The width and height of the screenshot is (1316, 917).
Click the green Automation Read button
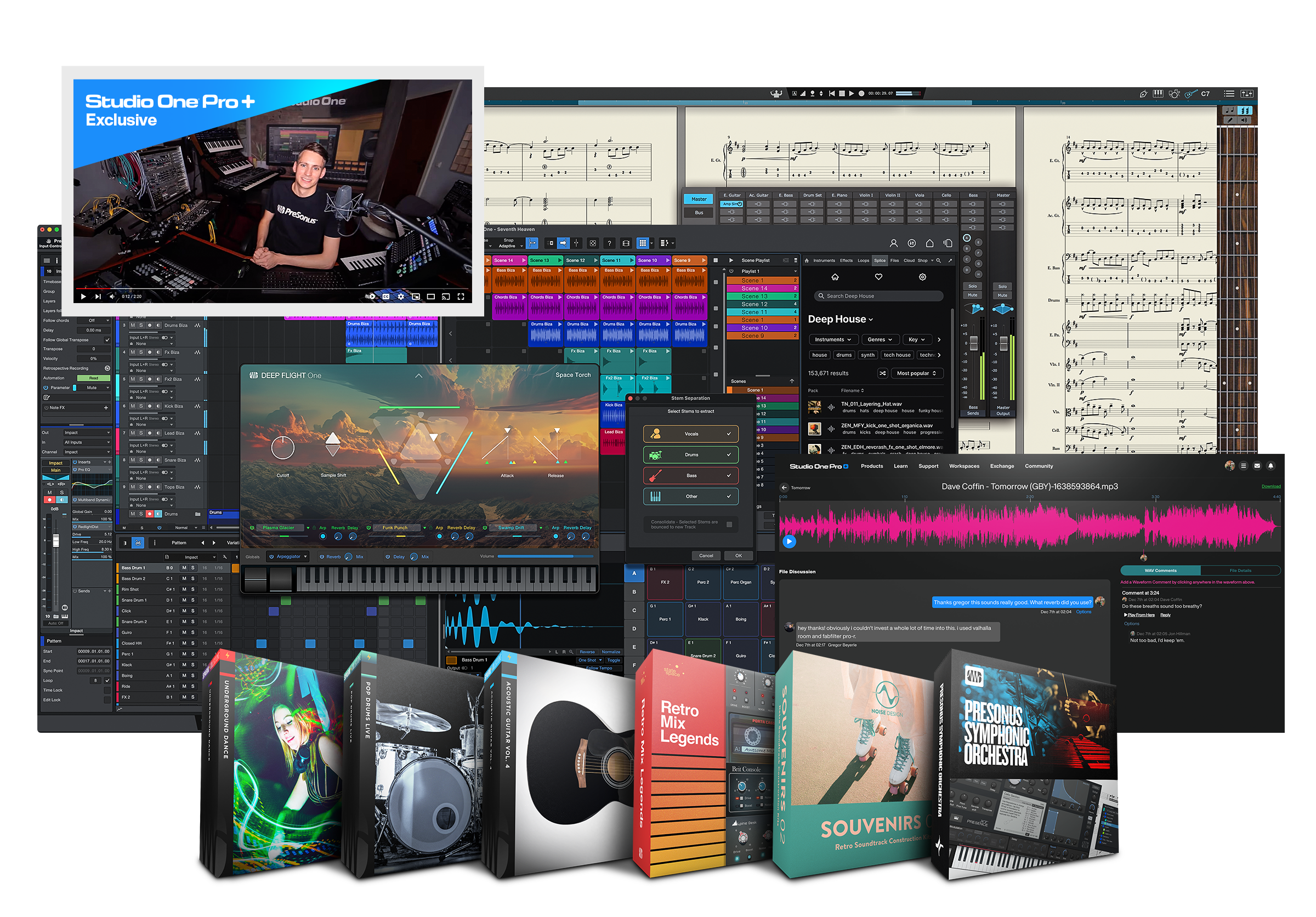point(93,378)
